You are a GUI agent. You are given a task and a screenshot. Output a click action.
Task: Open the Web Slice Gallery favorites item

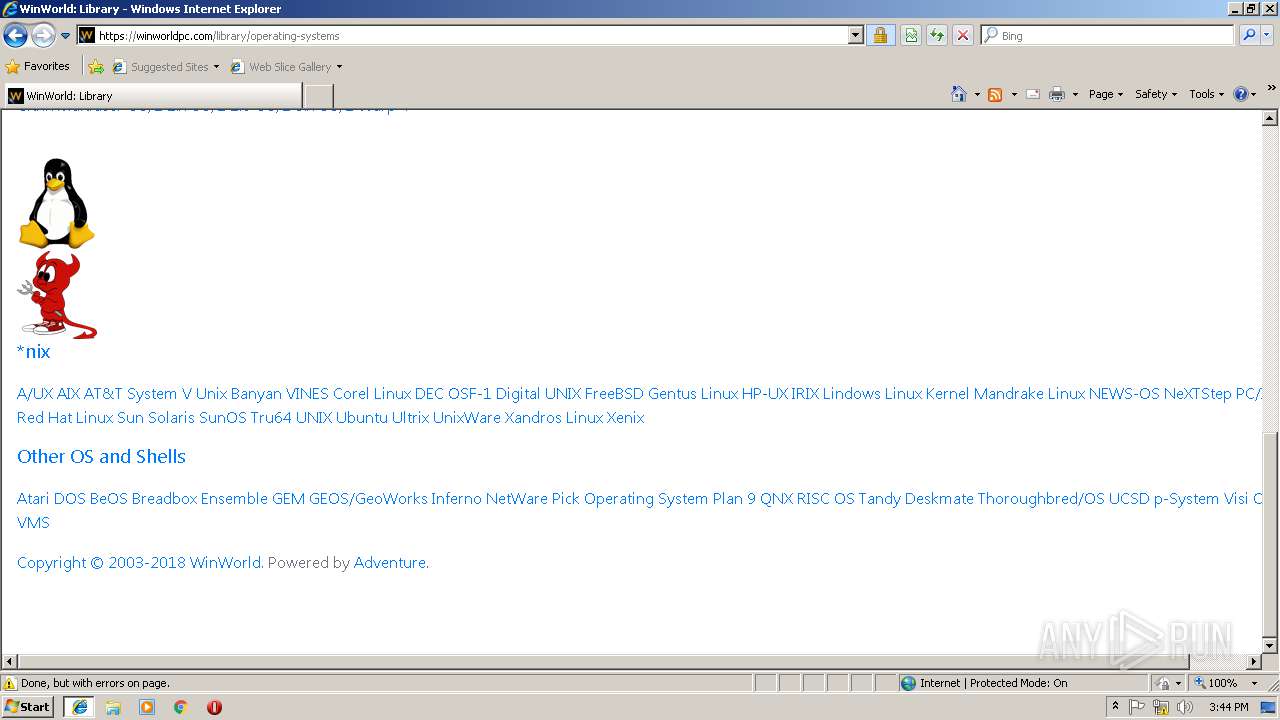click(287, 67)
